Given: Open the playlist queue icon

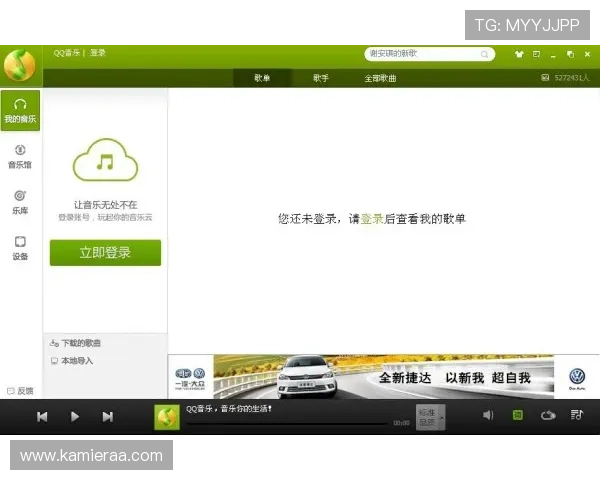Looking at the screenshot, I should 577,415.
